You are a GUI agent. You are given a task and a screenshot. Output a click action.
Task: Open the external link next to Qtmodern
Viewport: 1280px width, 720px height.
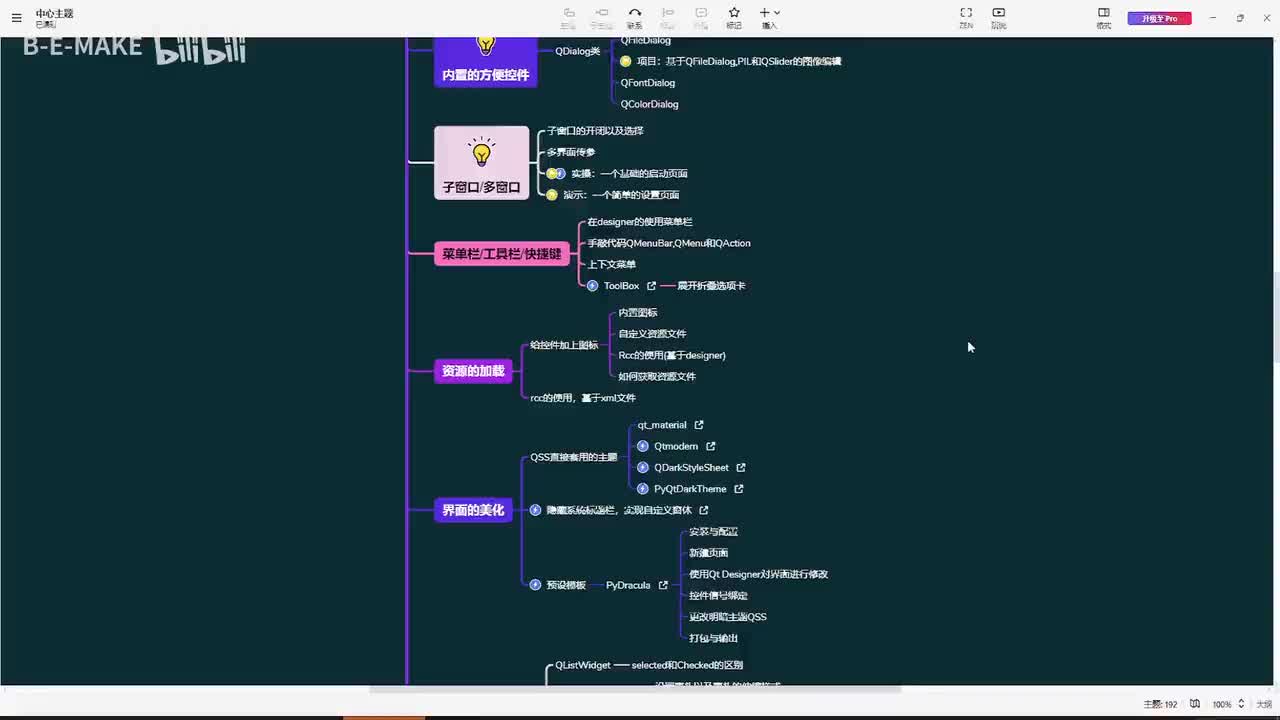711,446
